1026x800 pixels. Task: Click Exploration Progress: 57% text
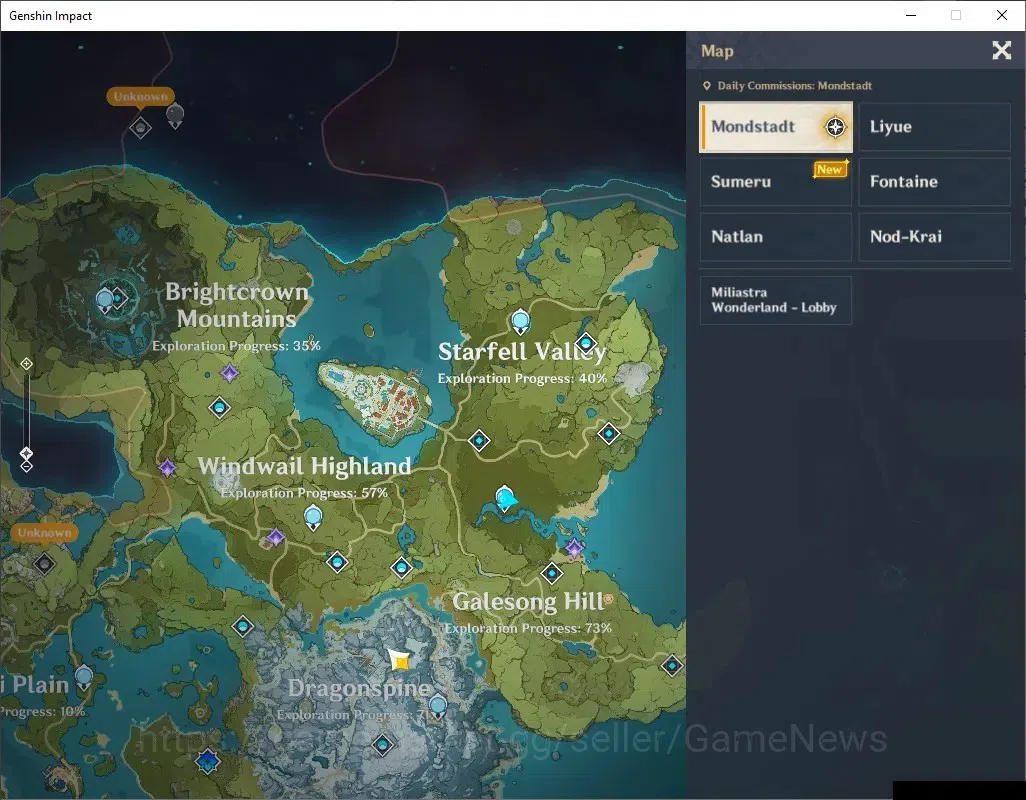[x=304, y=493]
